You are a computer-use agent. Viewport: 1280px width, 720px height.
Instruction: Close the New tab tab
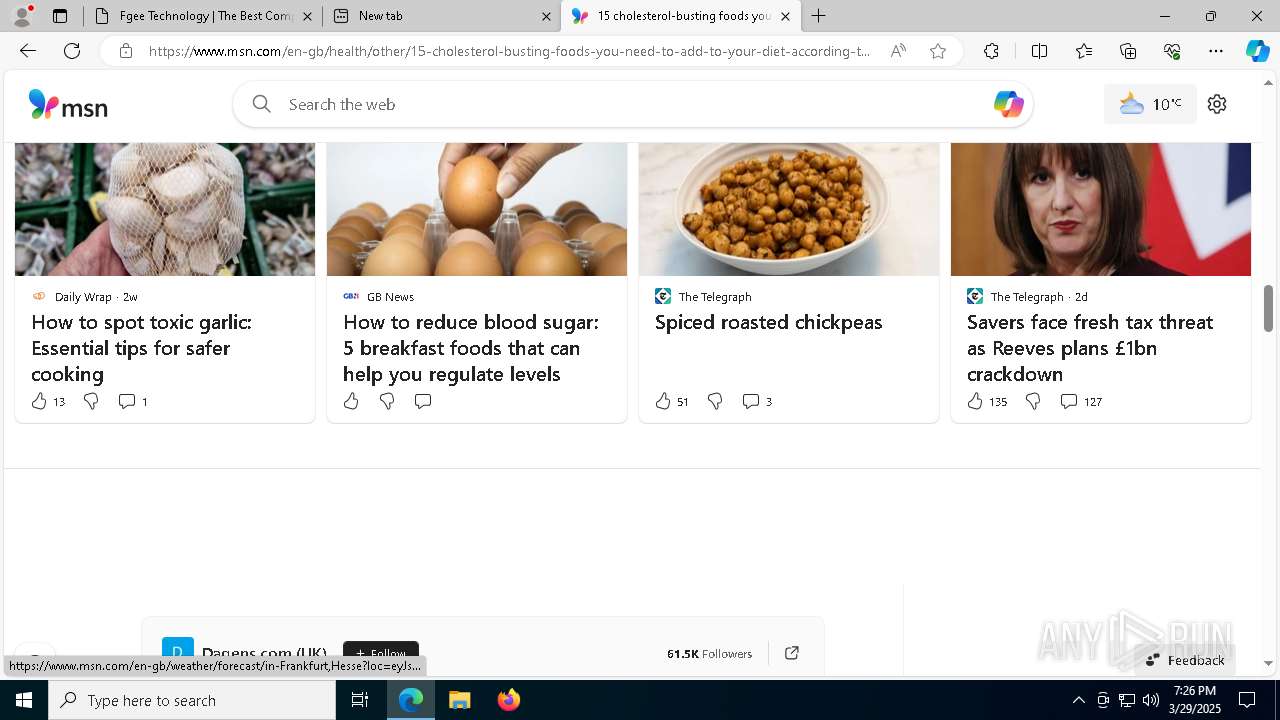click(547, 16)
